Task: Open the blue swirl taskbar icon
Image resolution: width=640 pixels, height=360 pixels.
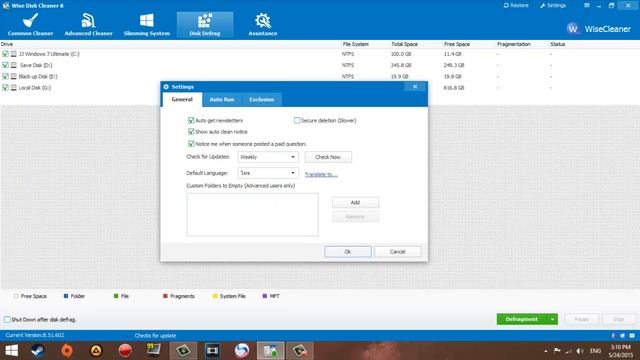Action: pos(242,351)
